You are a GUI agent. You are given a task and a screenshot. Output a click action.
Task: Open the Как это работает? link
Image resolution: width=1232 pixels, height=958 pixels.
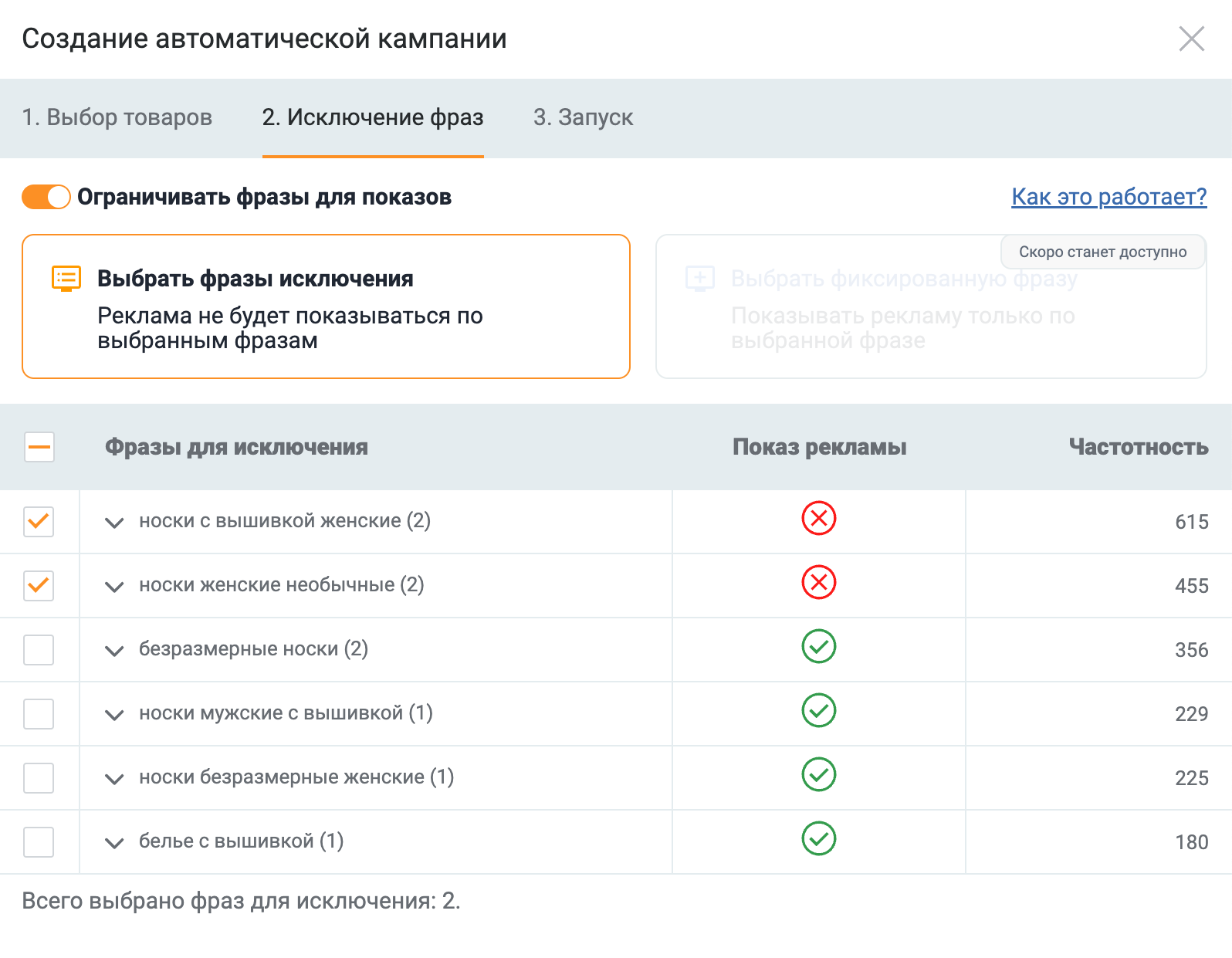click(x=1108, y=197)
